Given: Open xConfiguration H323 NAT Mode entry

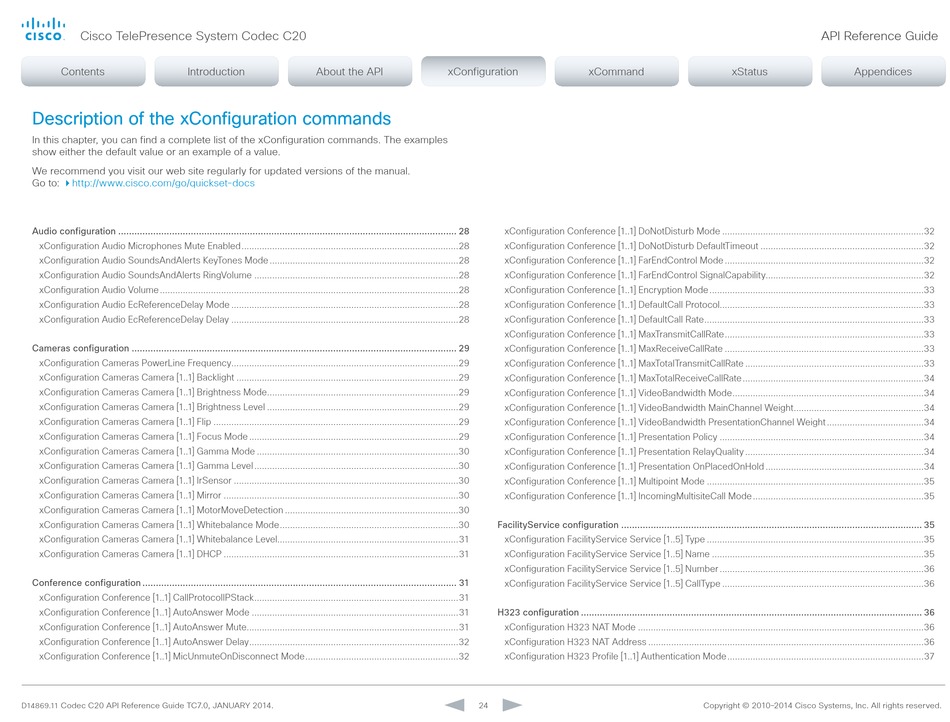Looking at the screenshot, I should pos(719,627).
